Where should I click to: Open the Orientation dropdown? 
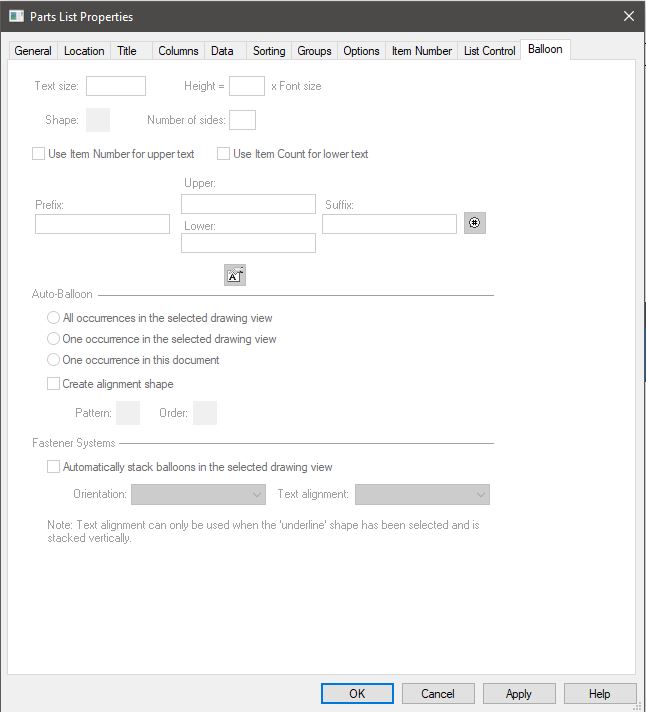(198, 494)
